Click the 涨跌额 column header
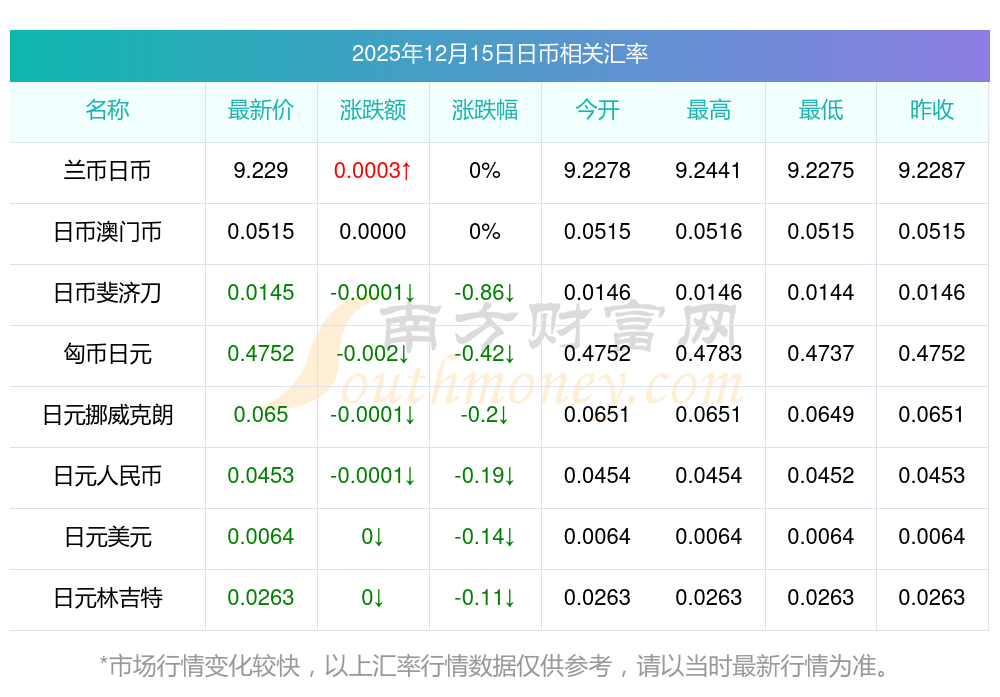1000x697 pixels. pyautogui.click(x=373, y=110)
